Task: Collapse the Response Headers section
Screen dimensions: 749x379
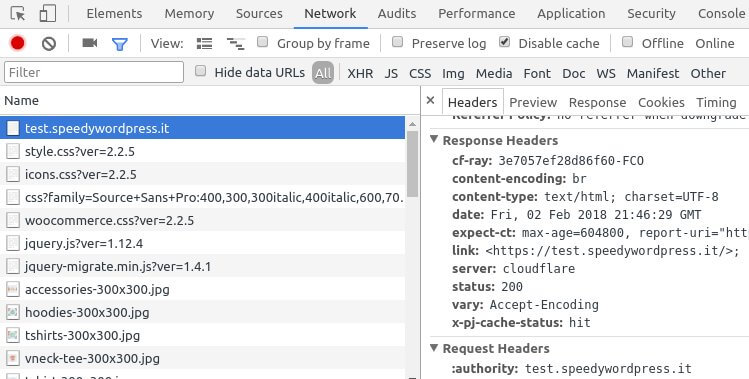Action: click(434, 139)
